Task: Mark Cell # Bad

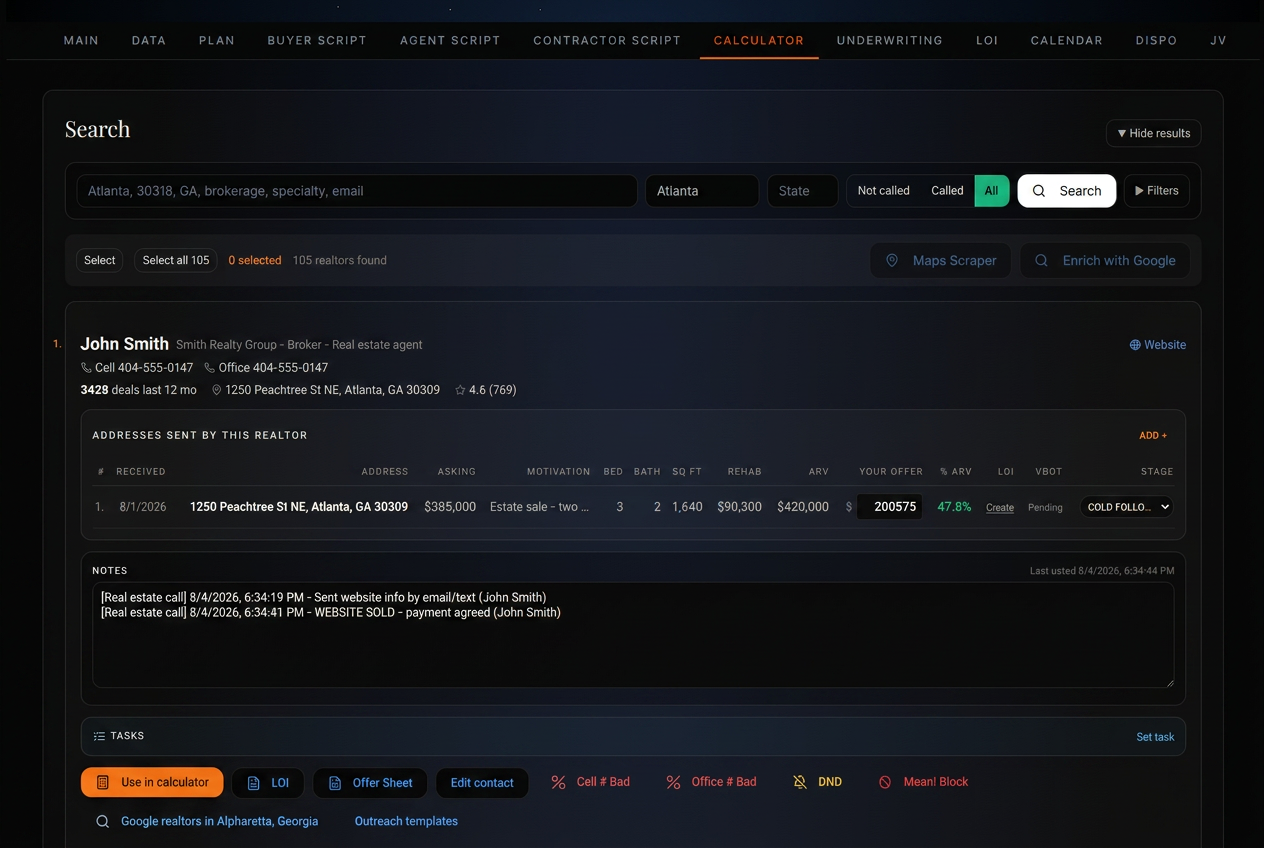Action: click(591, 782)
